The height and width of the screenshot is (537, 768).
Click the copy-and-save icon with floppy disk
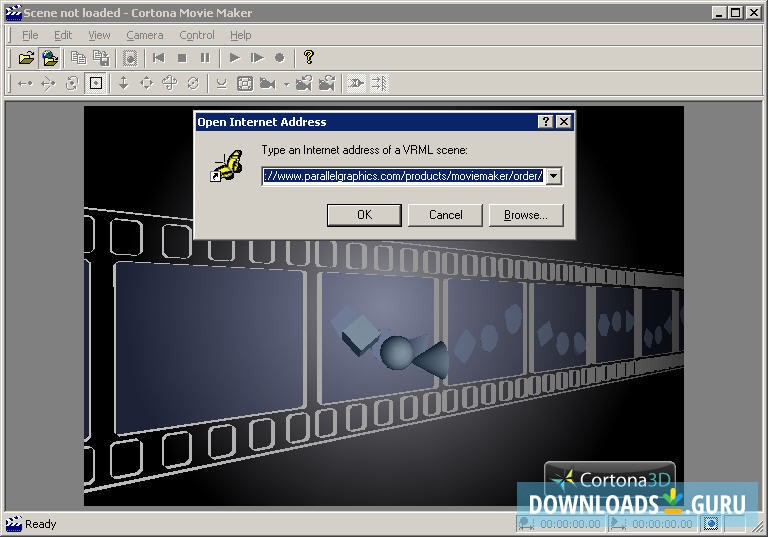click(101, 58)
